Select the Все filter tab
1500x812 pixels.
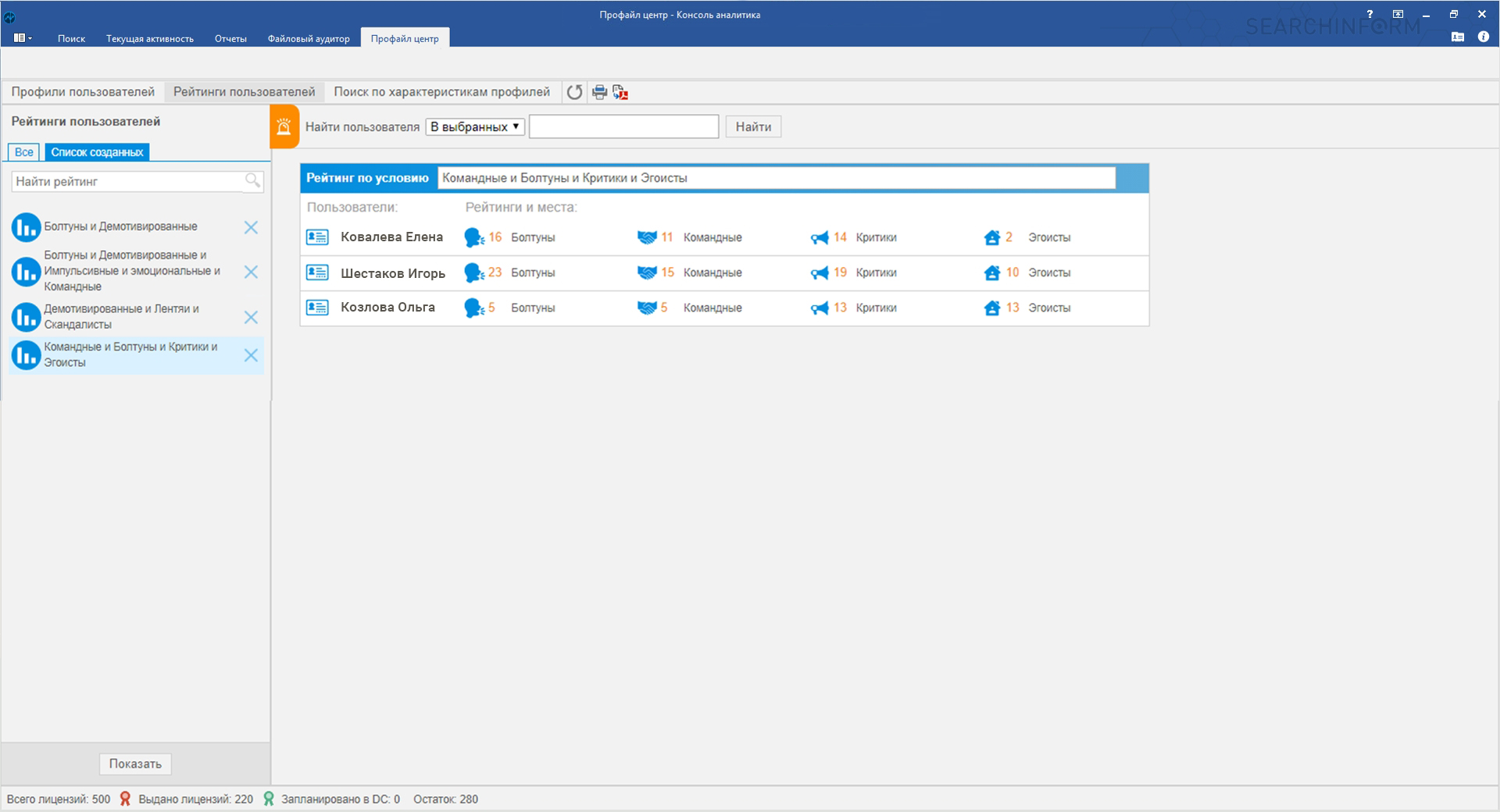coord(23,152)
